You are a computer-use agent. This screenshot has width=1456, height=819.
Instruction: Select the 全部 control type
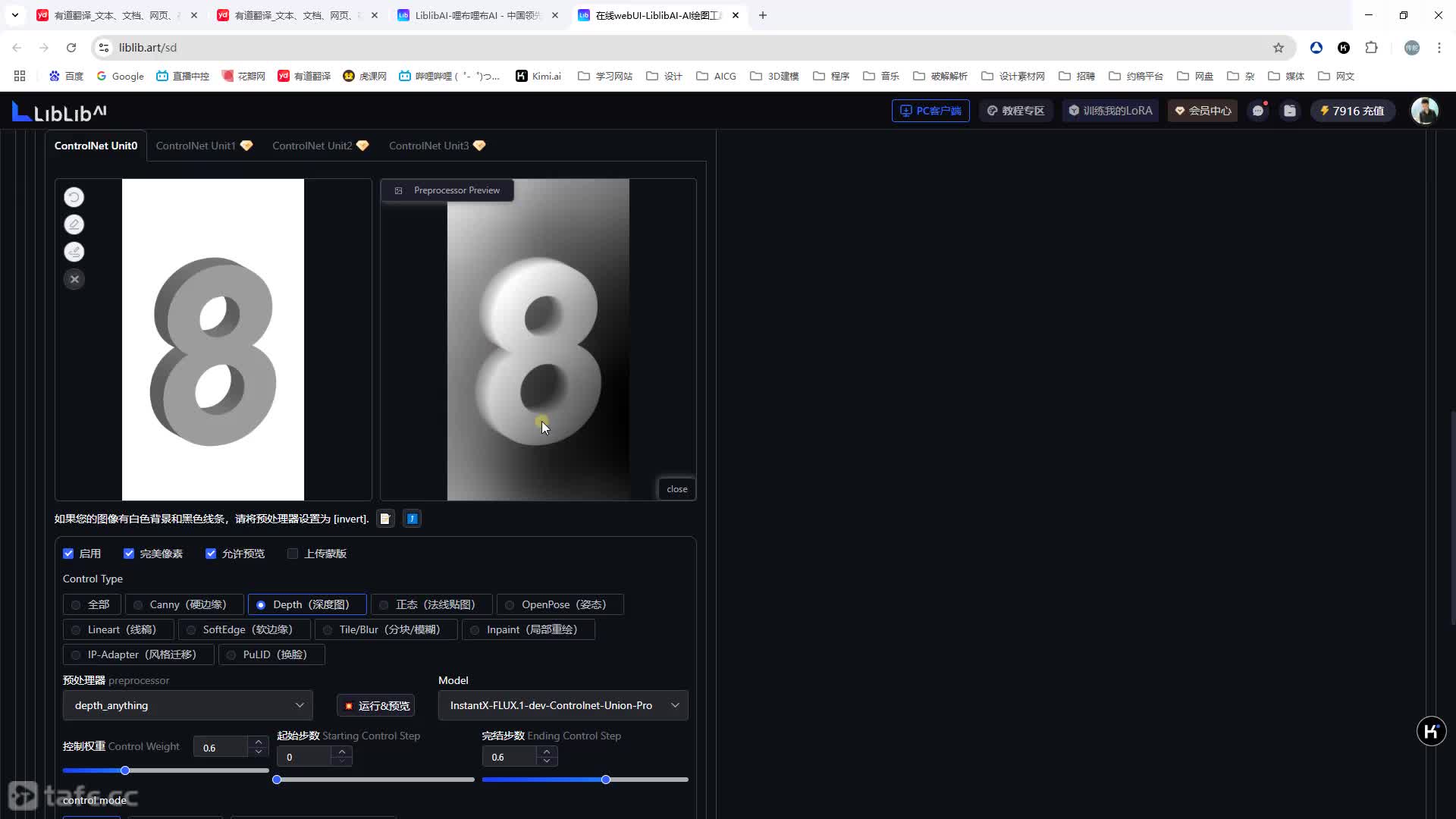coord(92,604)
